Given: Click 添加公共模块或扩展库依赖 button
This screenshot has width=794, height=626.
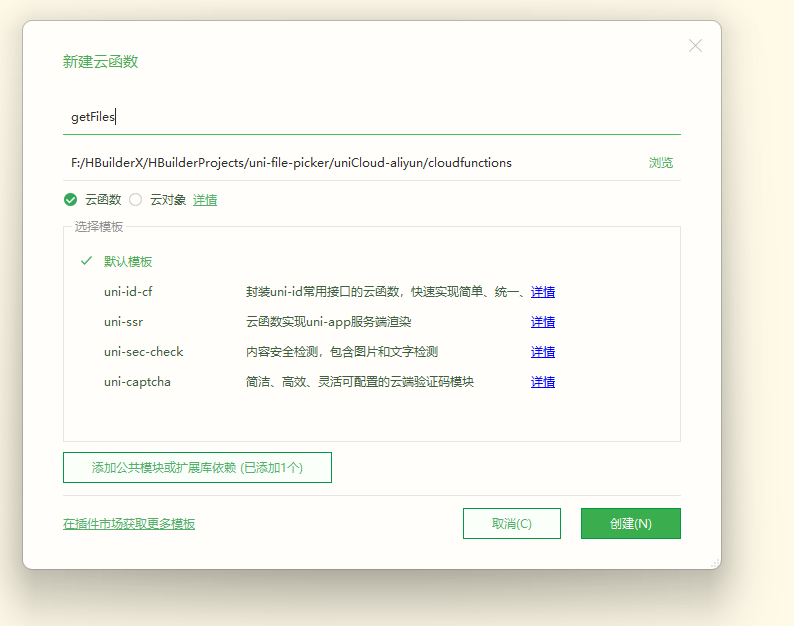Looking at the screenshot, I should 197,467.
